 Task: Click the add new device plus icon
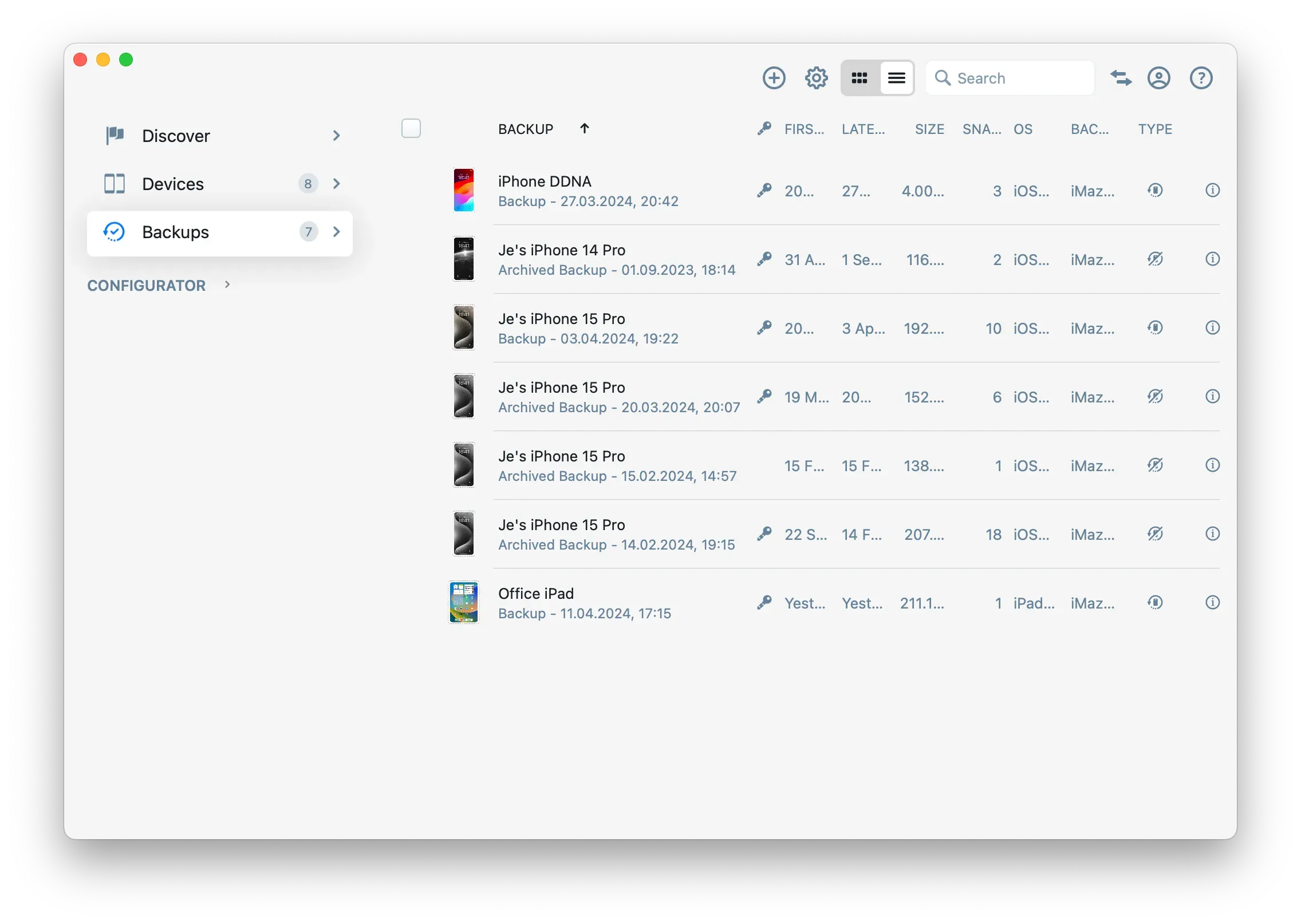pos(773,78)
